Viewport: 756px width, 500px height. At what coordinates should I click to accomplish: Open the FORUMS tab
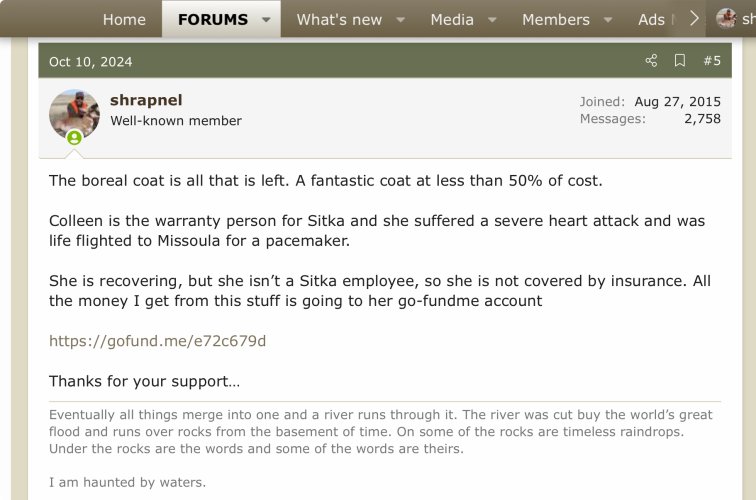click(x=213, y=20)
